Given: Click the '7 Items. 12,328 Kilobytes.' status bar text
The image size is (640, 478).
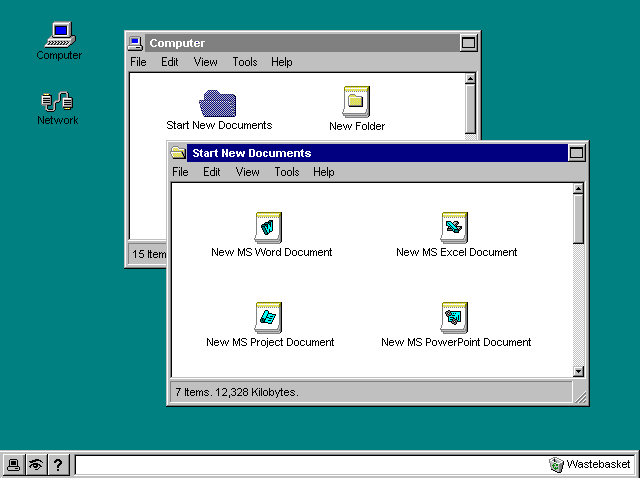Looking at the screenshot, I should pos(237,392).
